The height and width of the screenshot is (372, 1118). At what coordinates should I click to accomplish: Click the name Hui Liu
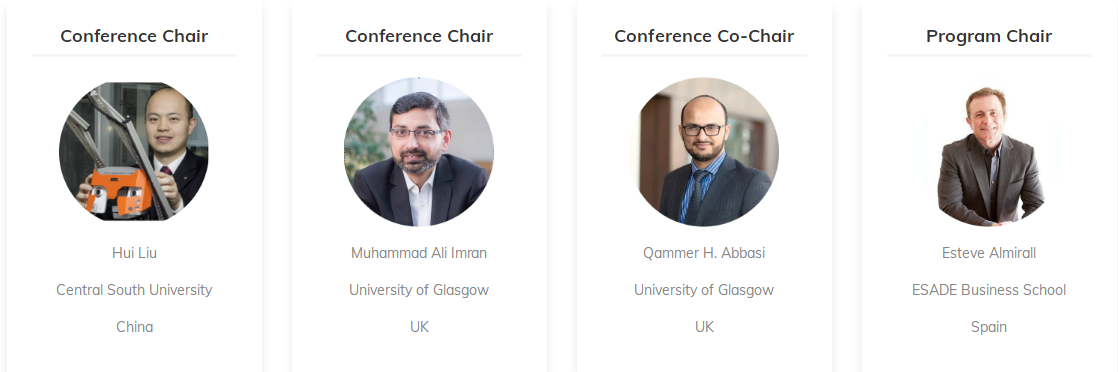coord(134,253)
